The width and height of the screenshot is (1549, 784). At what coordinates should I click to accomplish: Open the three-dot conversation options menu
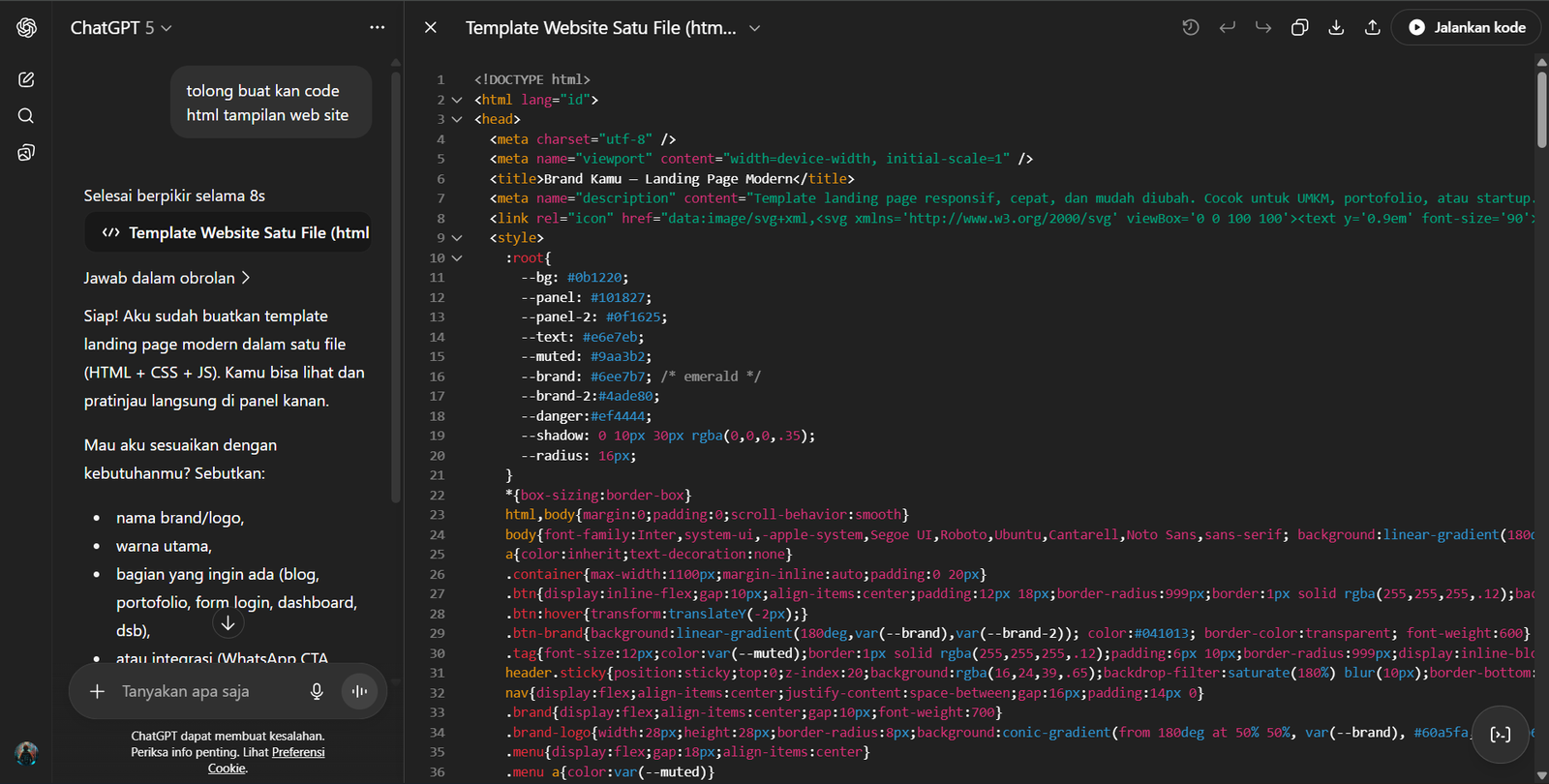pos(377,28)
